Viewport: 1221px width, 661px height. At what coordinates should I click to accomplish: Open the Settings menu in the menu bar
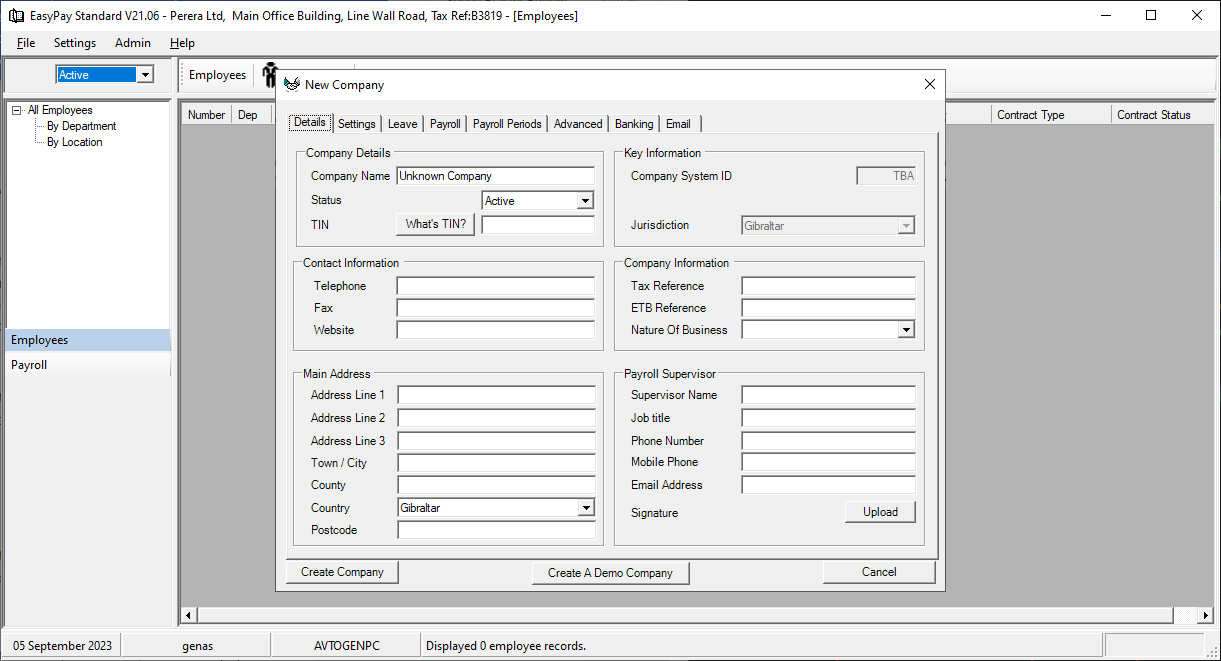point(75,43)
